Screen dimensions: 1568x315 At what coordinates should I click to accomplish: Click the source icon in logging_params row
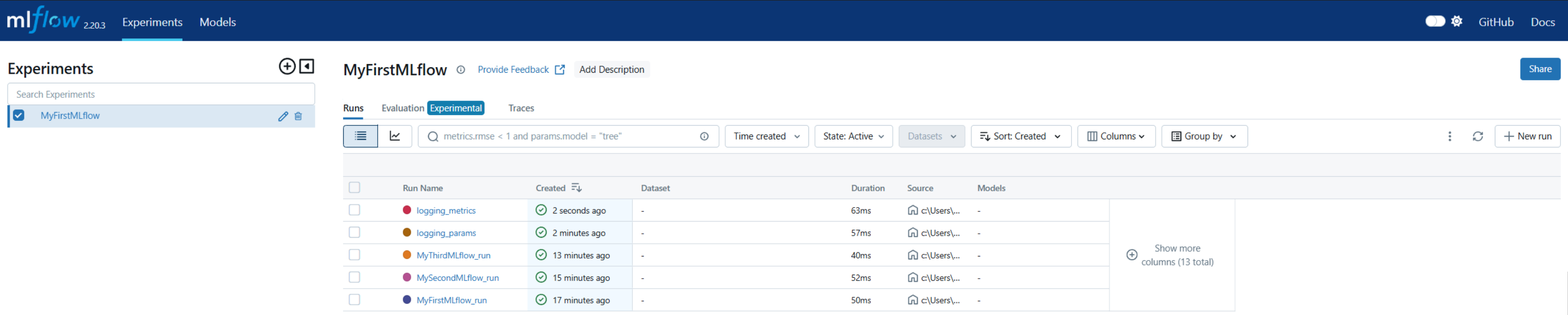tap(912, 233)
